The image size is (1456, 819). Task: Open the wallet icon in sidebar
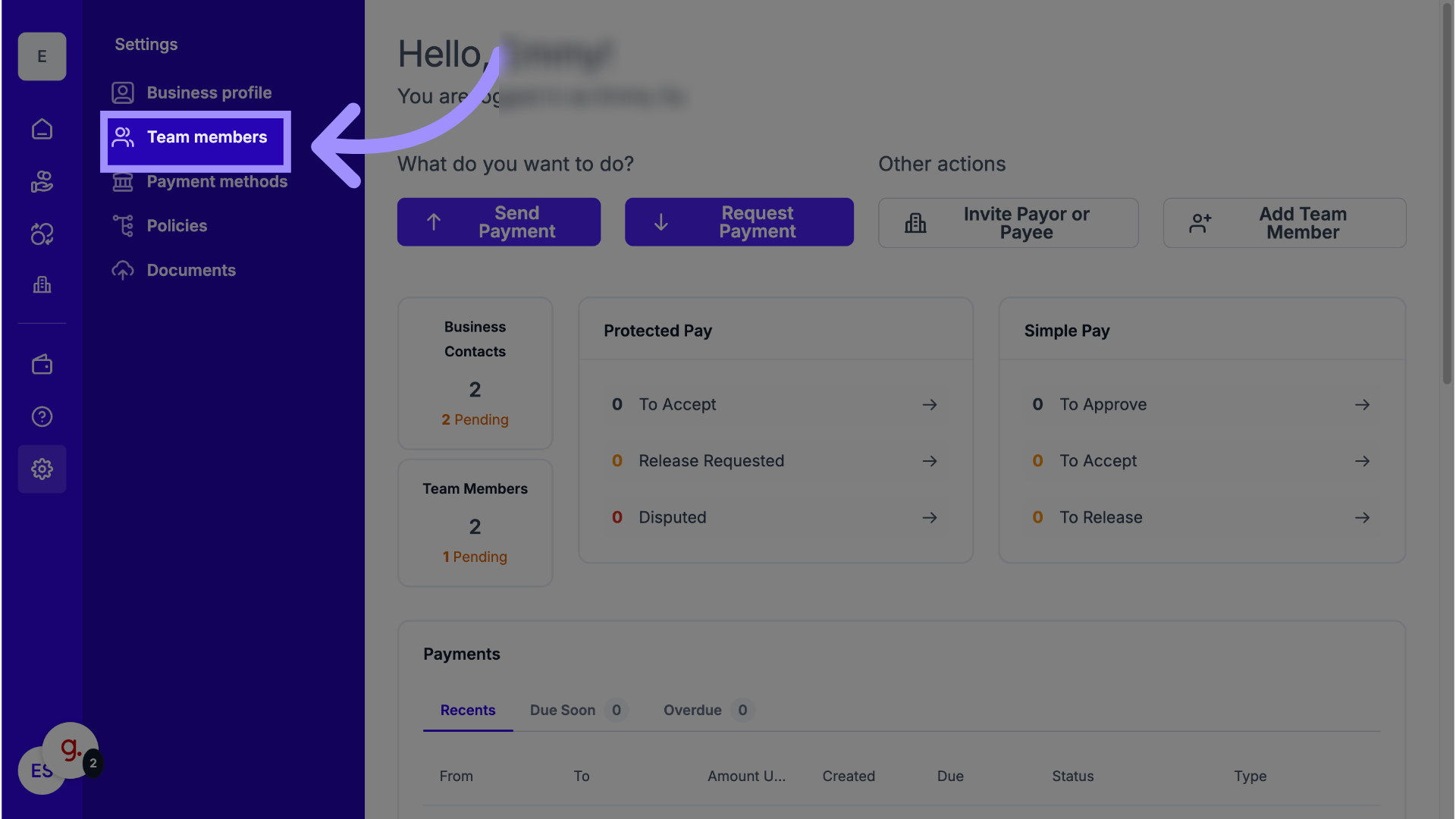pyautogui.click(x=42, y=365)
